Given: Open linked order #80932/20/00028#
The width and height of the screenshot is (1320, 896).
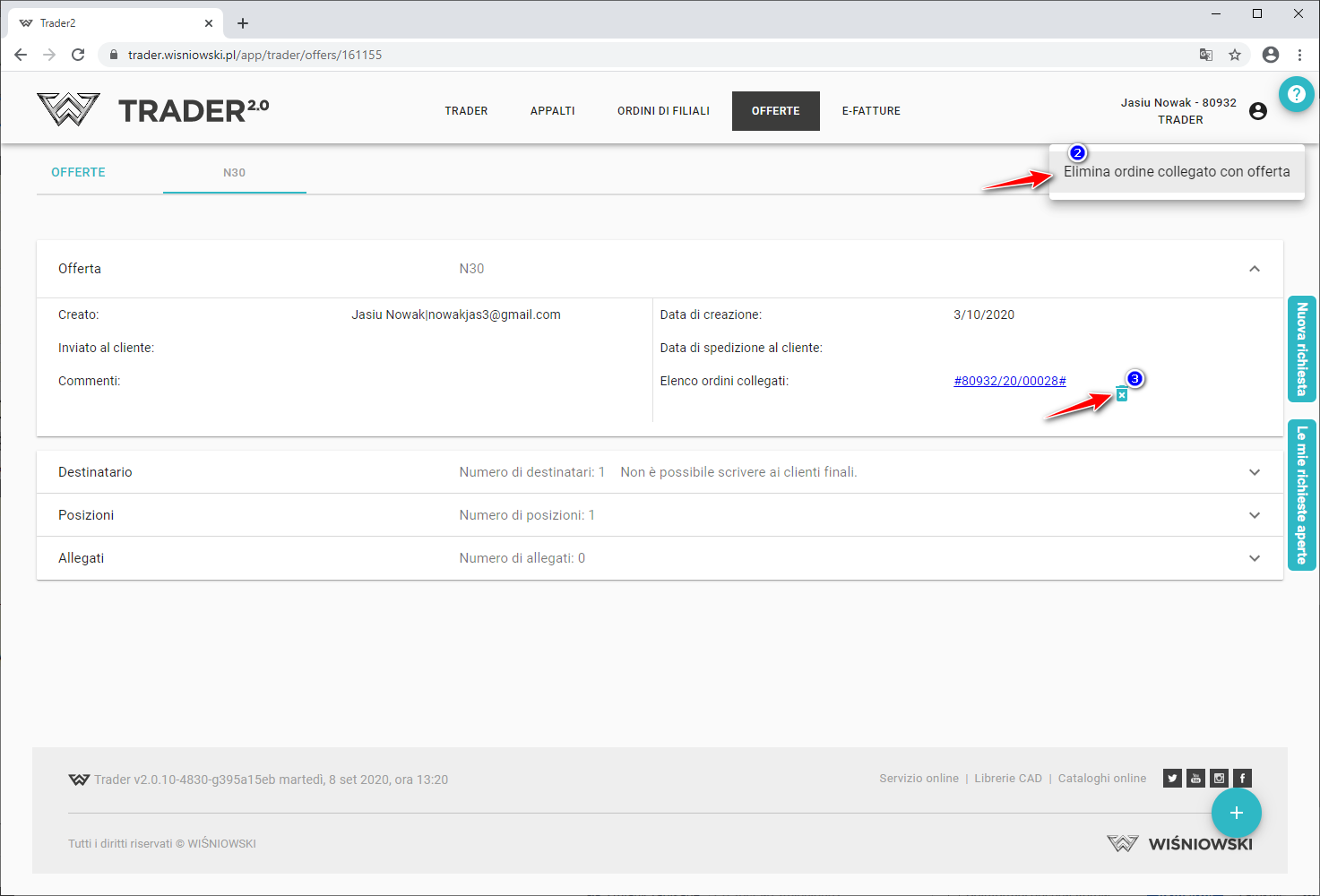Looking at the screenshot, I should [1009, 381].
